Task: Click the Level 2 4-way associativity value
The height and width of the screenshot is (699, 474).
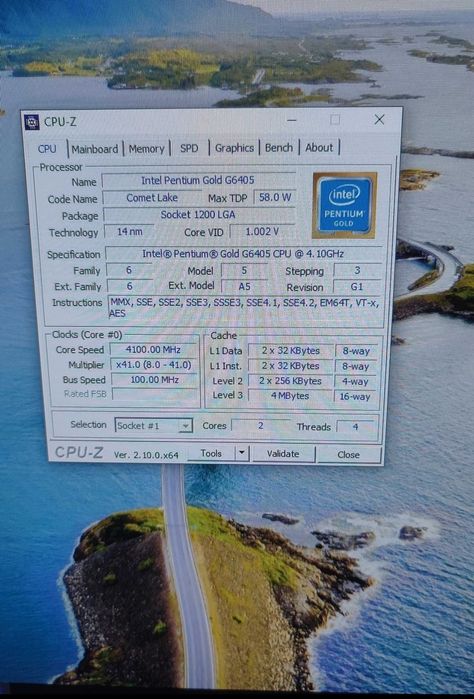Action: 356,382
